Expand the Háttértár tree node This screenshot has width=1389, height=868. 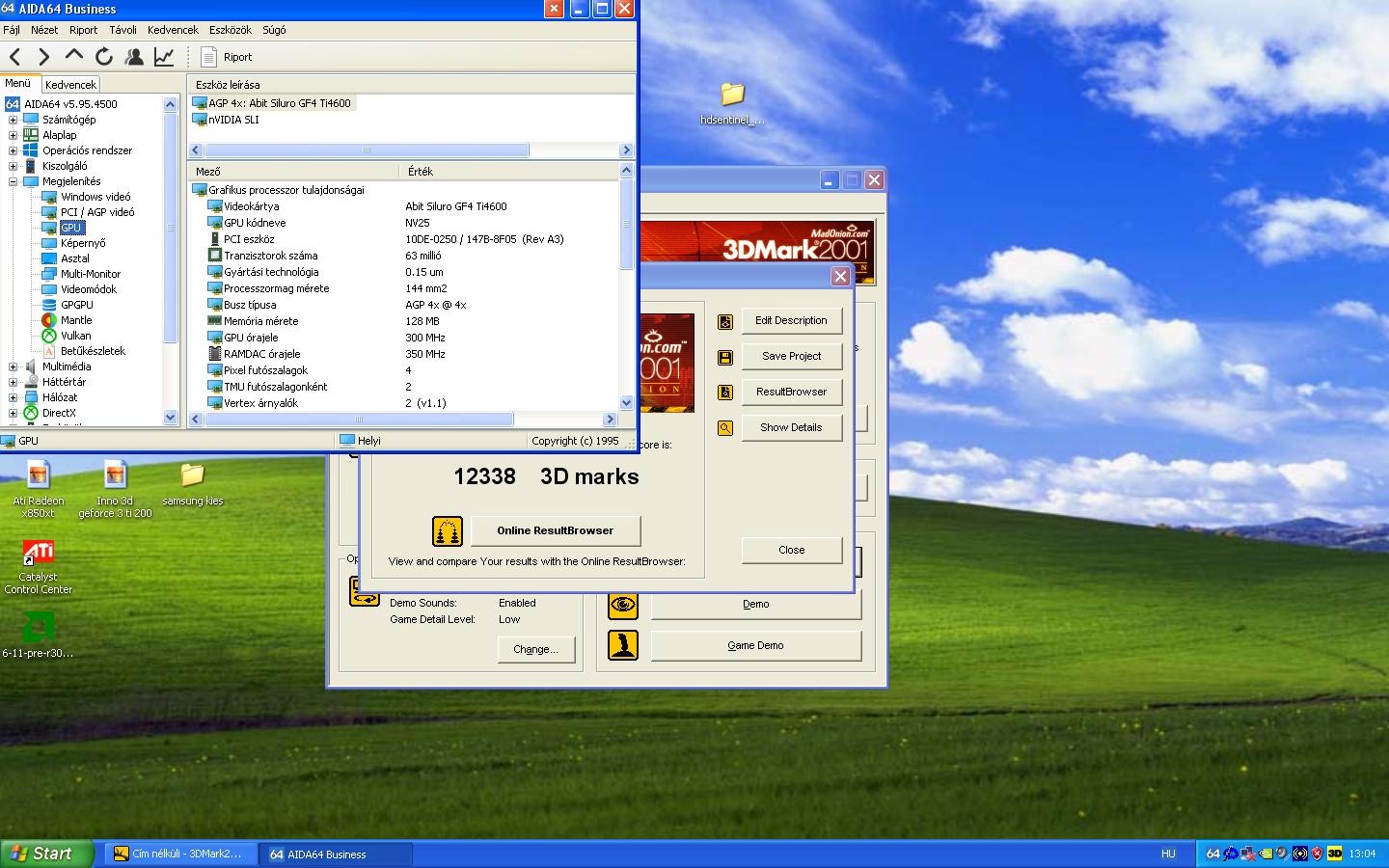(x=13, y=382)
